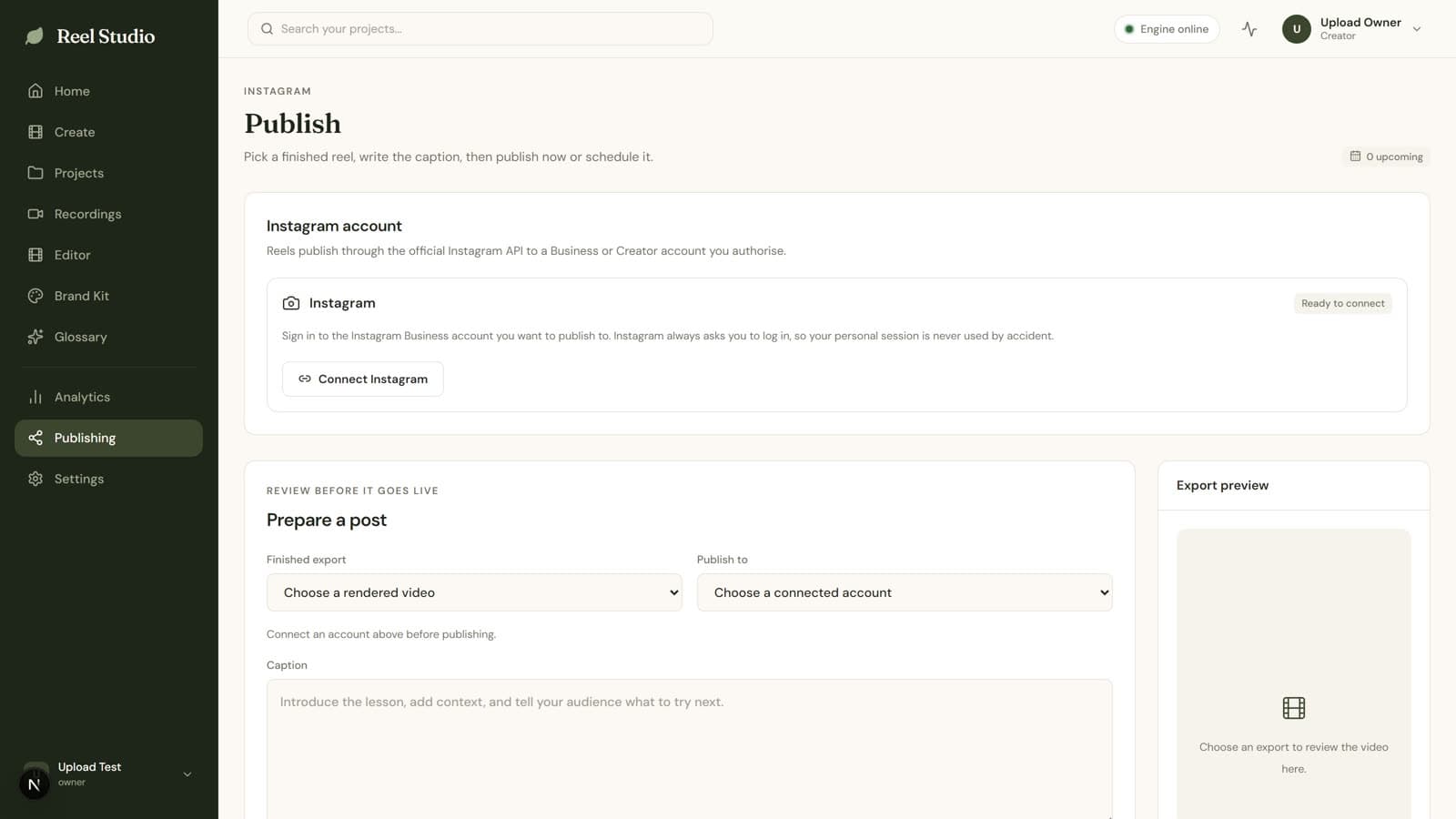Click the Projects folder icon
Viewport: 1456px width, 819px height.
tap(35, 173)
